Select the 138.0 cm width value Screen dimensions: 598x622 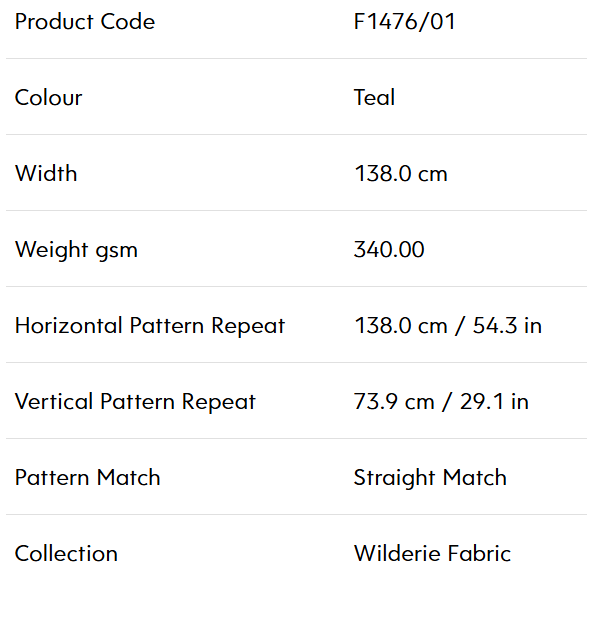[401, 174]
